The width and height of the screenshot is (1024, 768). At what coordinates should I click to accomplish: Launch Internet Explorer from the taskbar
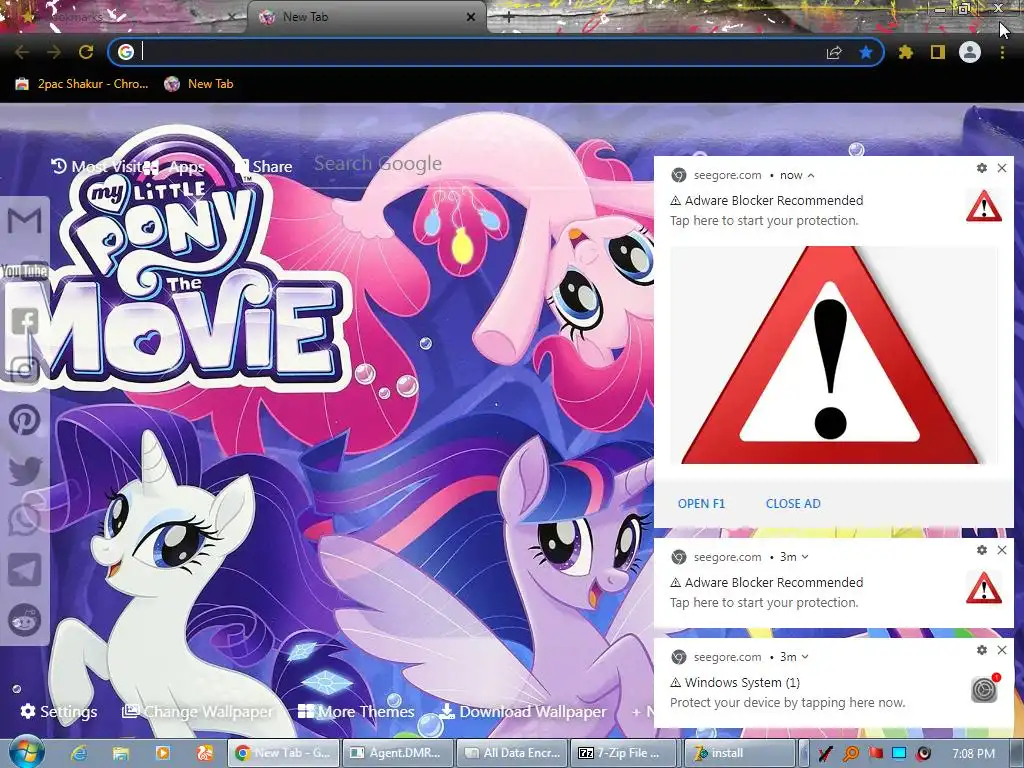80,753
